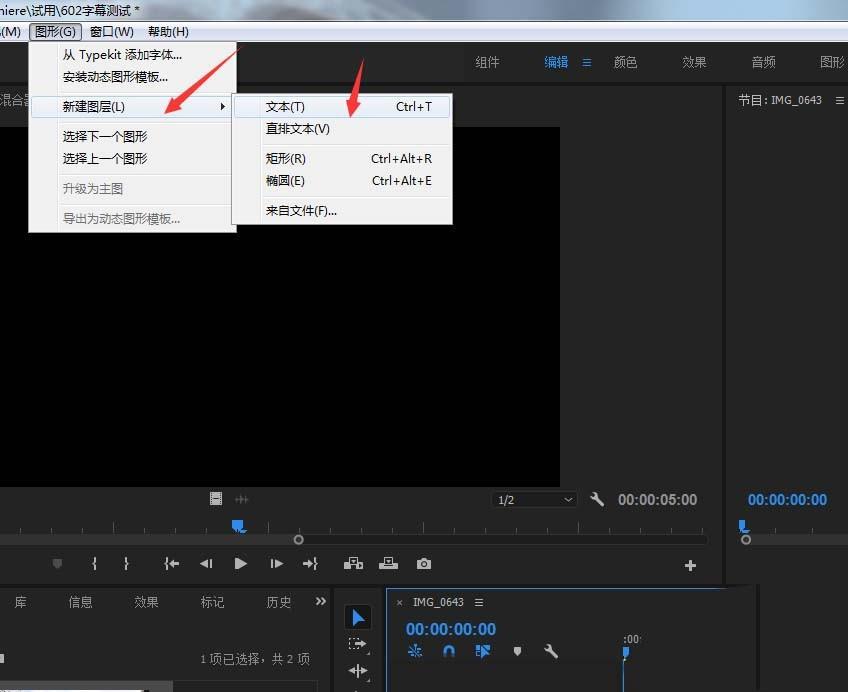This screenshot has width=848, height=692.
Task: Click the Step Forward icon
Action: [276, 564]
